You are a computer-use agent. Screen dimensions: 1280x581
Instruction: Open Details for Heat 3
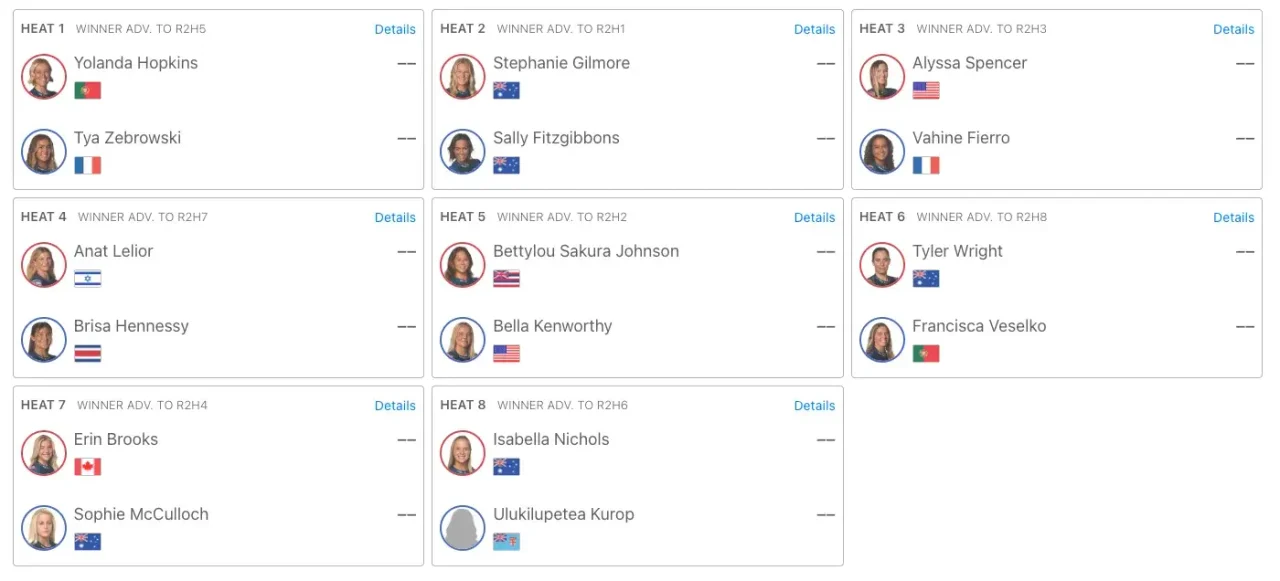(1233, 29)
